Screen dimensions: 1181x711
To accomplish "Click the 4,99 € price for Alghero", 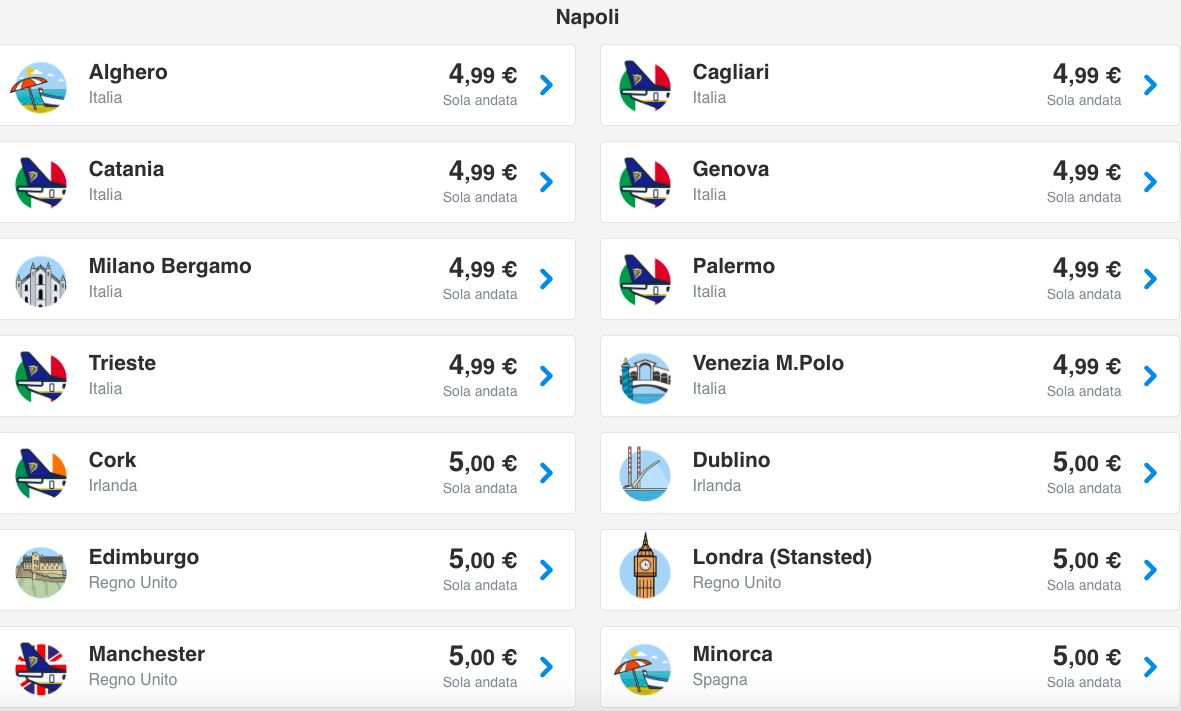I will 483,74.
